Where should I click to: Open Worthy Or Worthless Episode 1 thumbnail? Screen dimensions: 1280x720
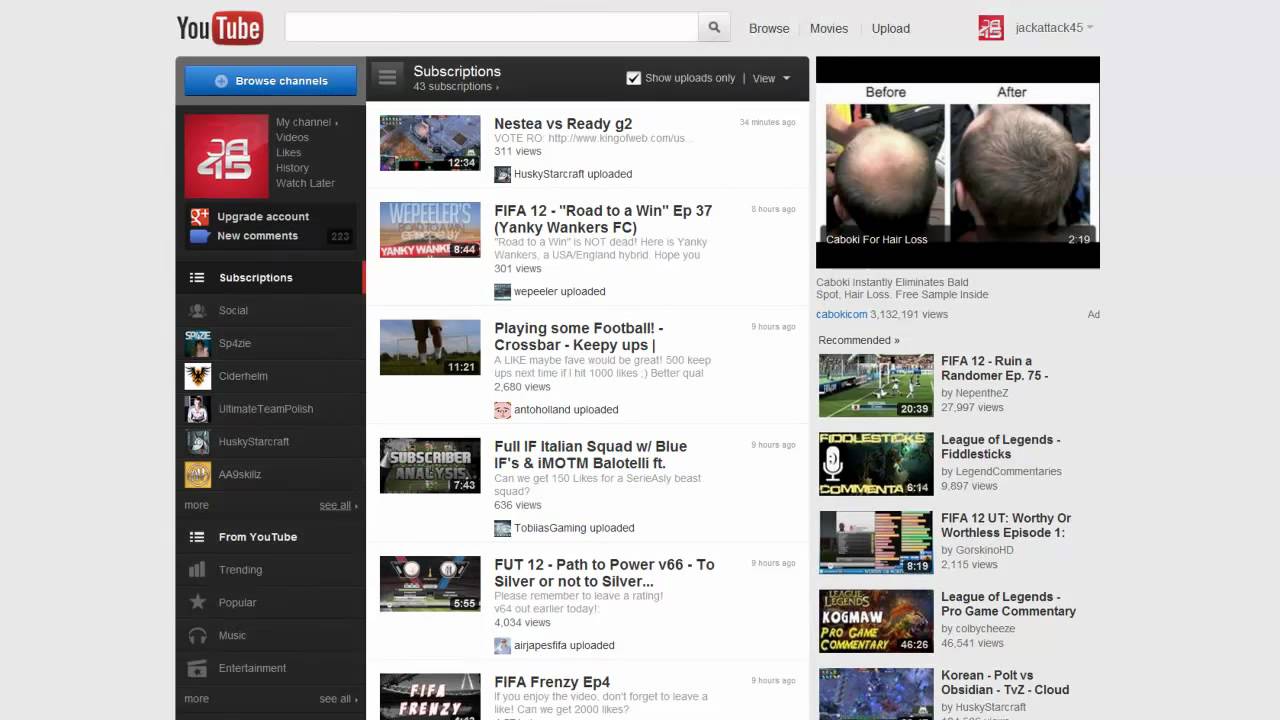876,542
